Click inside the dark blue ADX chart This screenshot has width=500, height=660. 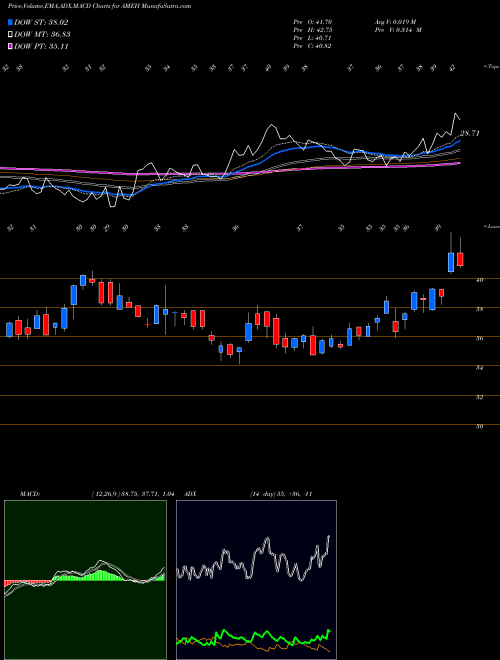pyautogui.click(x=256, y=580)
